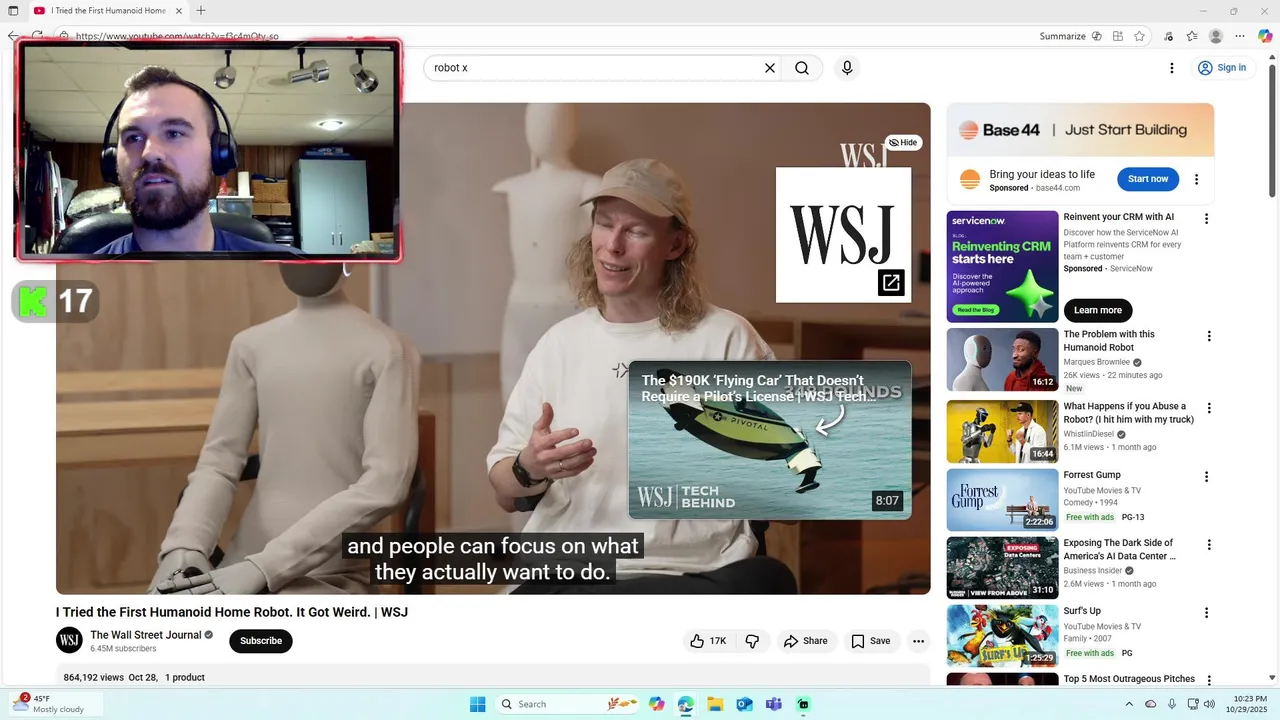
Task: Save the video to a playlist
Action: [x=870, y=641]
